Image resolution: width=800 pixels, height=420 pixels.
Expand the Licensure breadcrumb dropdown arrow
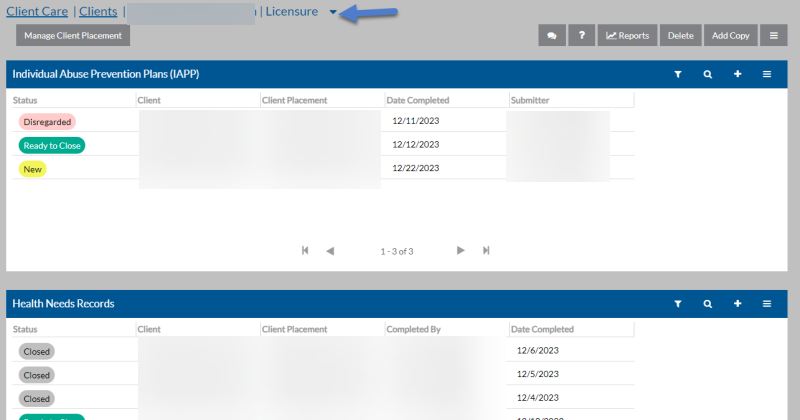[333, 12]
